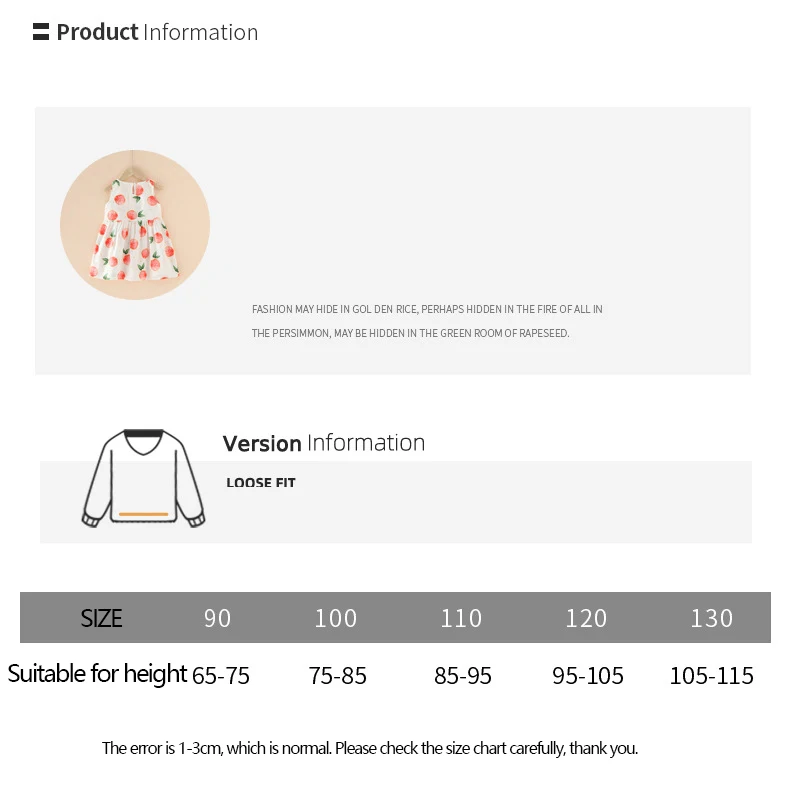This screenshot has height=798, width=790.
Task: Select size 100 in the size row
Action: tap(335, 618)
